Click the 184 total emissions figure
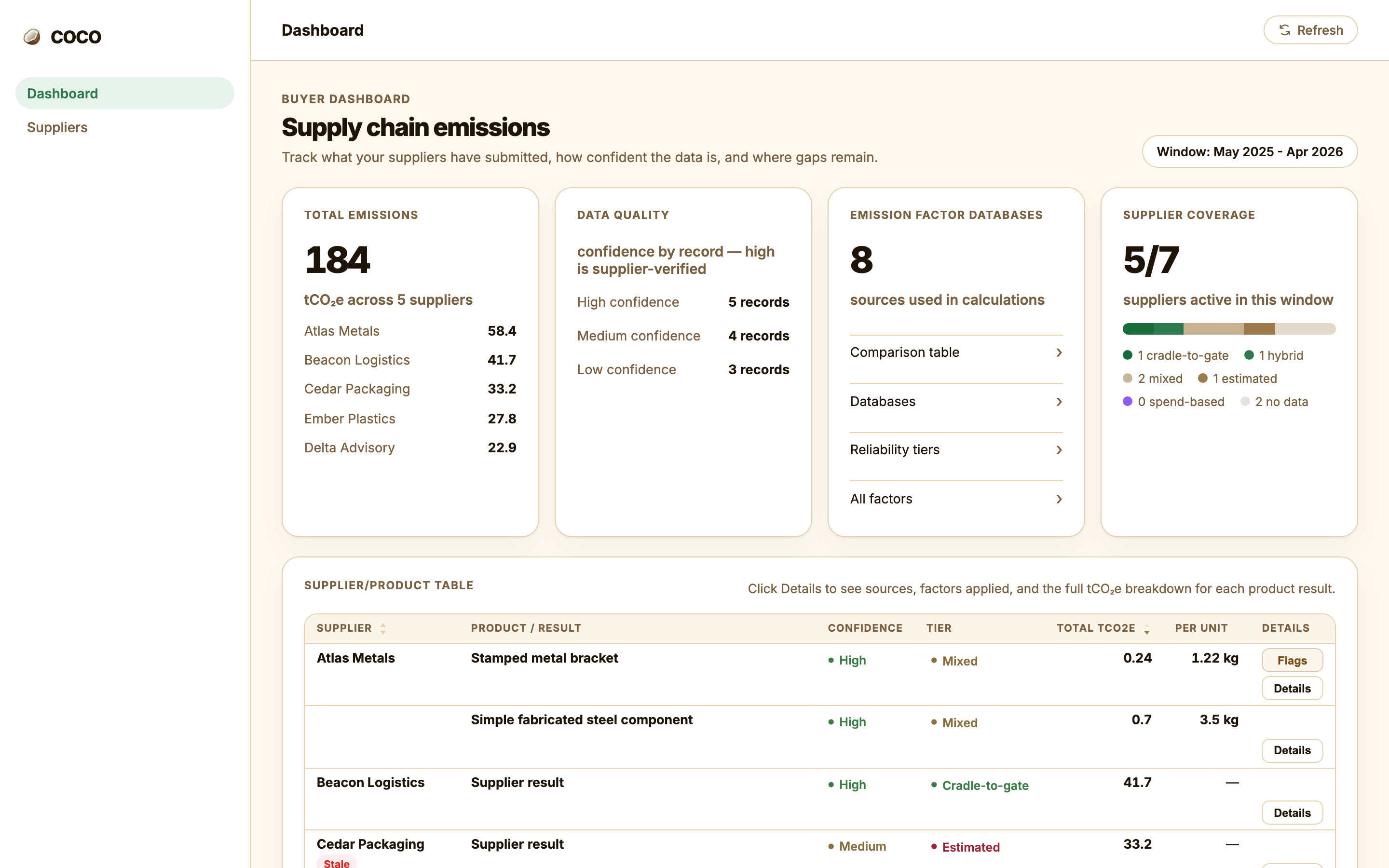Viewport: 1389px width, 868px height. point(338,260)
